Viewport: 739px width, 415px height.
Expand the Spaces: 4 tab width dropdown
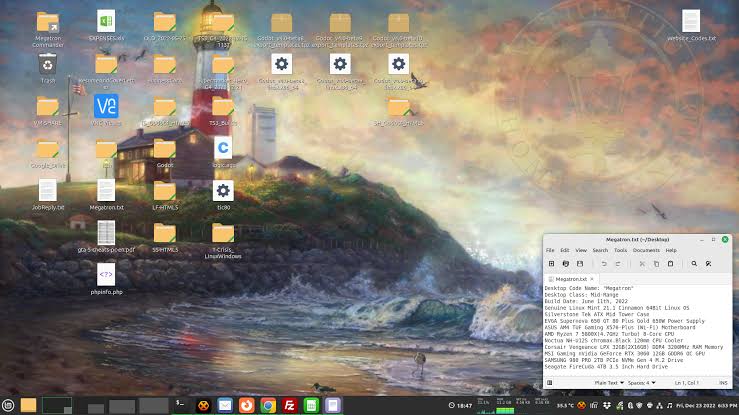(x=641, y=382)
